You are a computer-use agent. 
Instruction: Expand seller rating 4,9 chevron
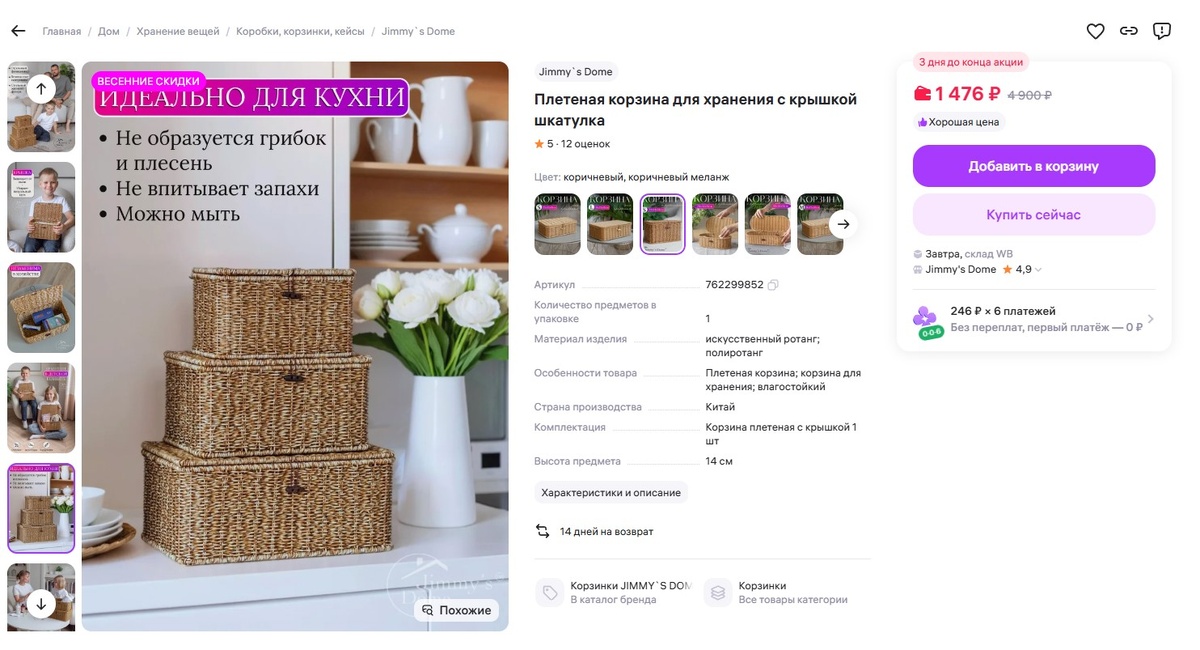(x=1038, y=270)
